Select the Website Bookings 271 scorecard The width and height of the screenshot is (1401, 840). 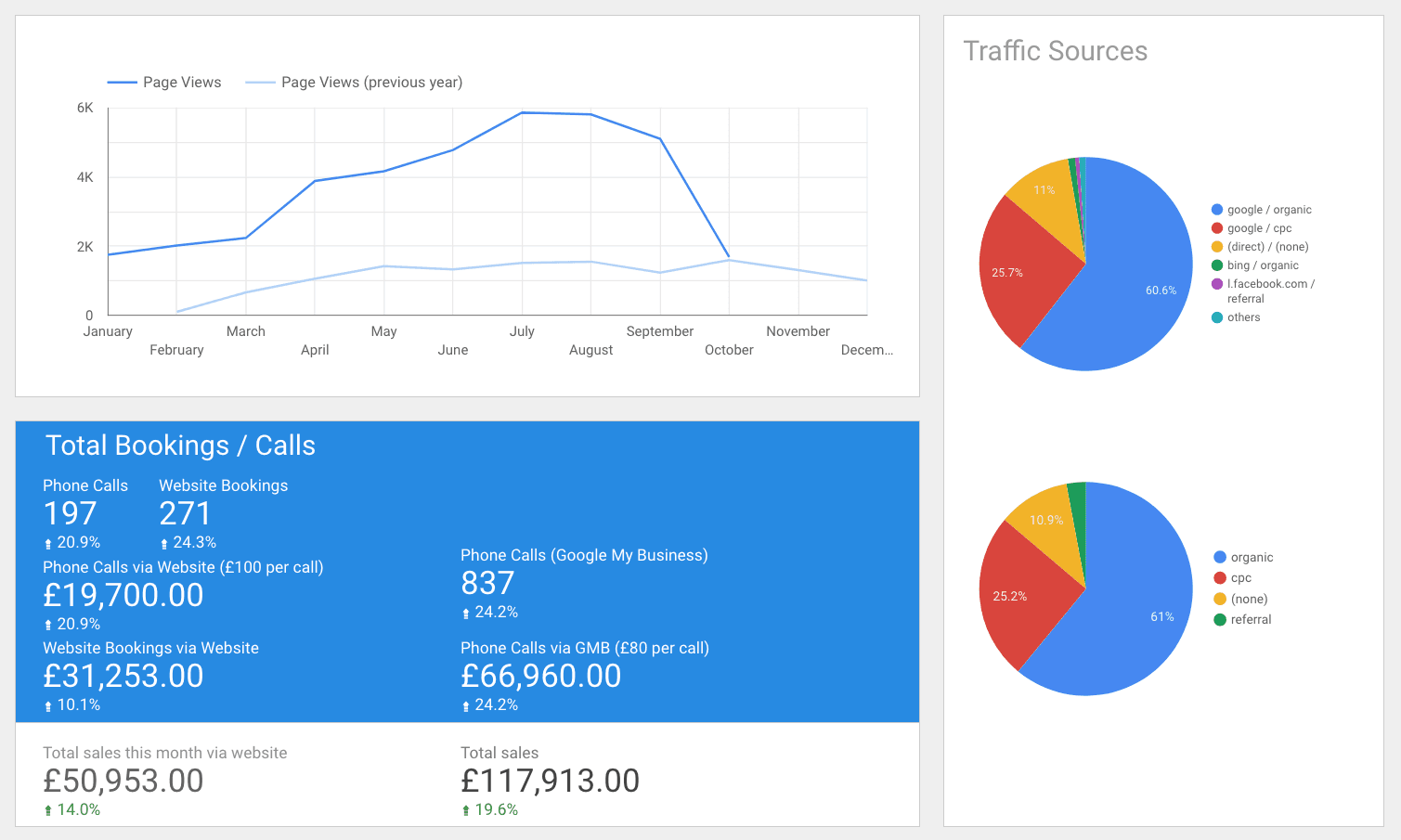pyautogui.click(x=186, y=513)
